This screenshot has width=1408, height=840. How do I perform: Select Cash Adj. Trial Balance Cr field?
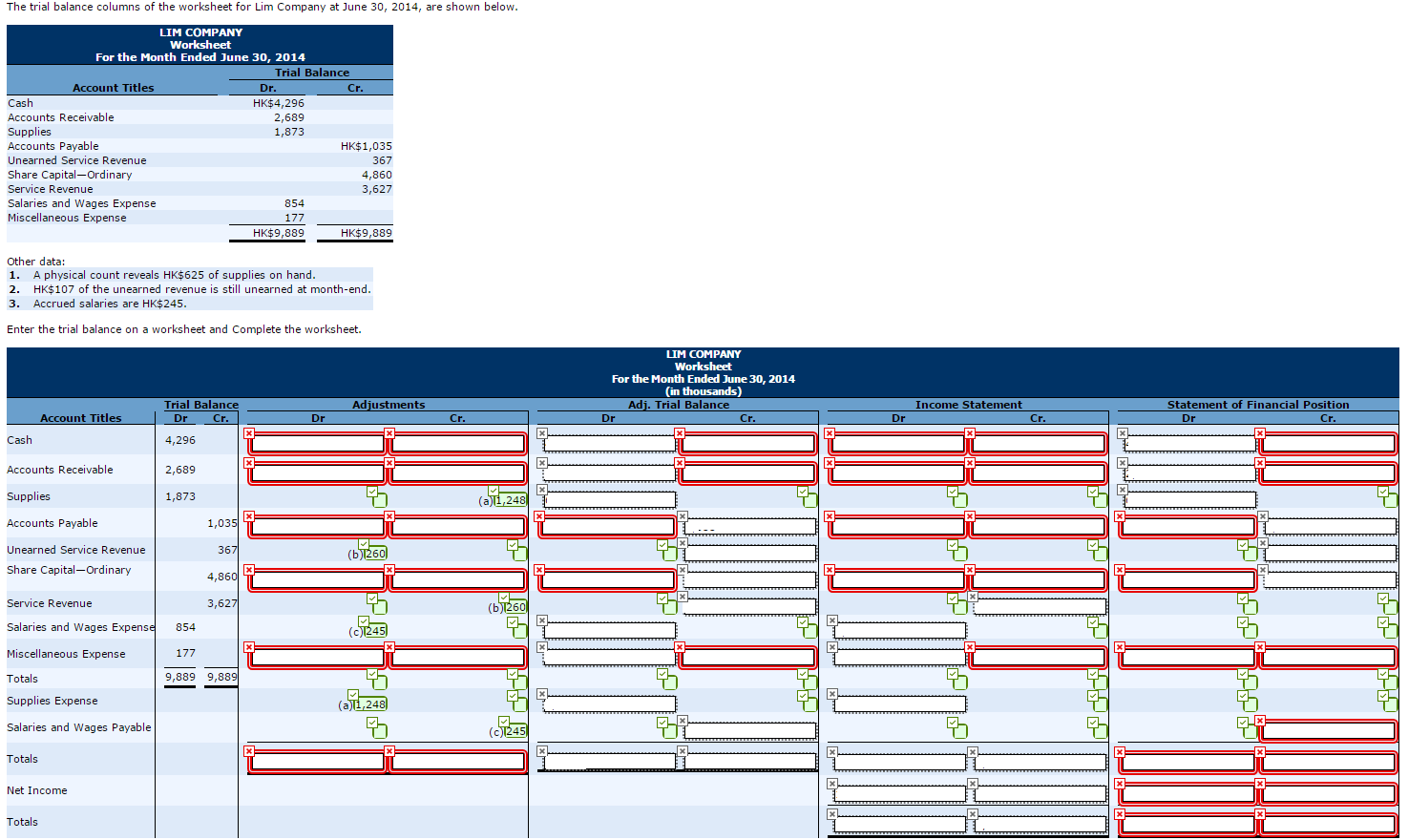coord(747,443)
